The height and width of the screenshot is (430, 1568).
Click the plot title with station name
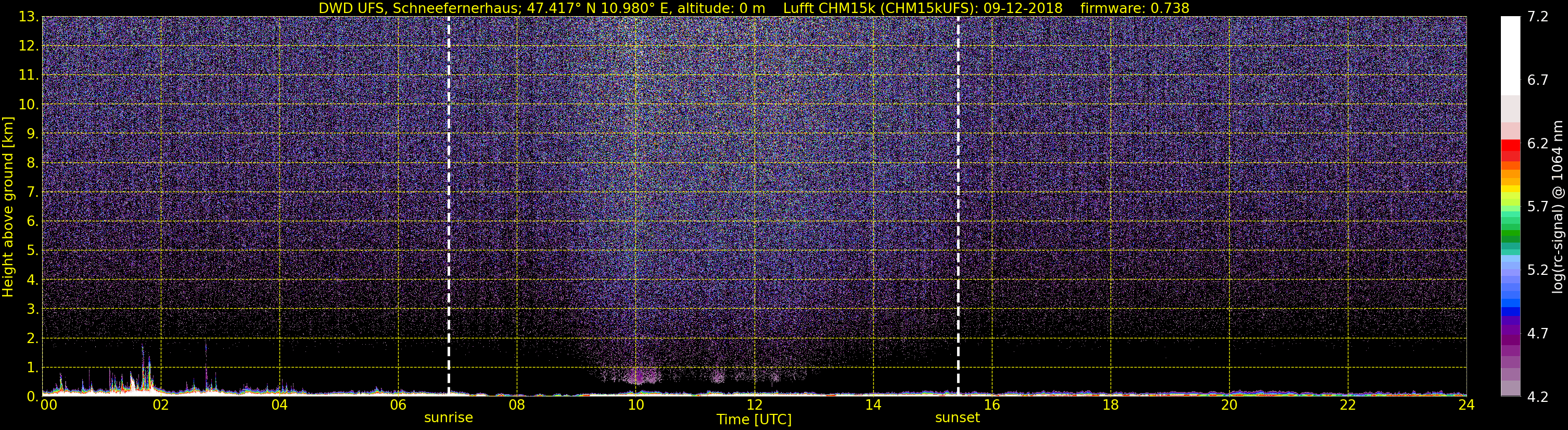(x=754, y=8)
